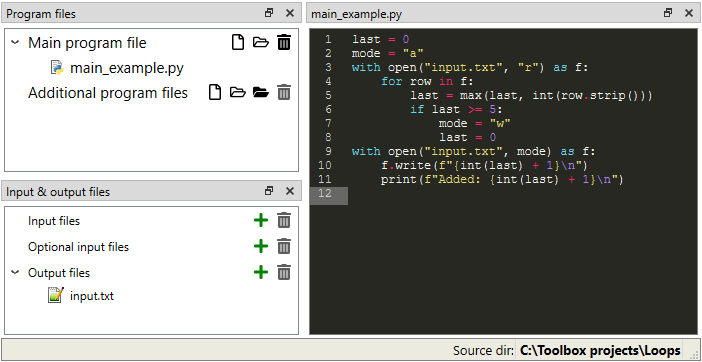Open additional program file with outline folder icon
The image size is (702, 362).
238,93
